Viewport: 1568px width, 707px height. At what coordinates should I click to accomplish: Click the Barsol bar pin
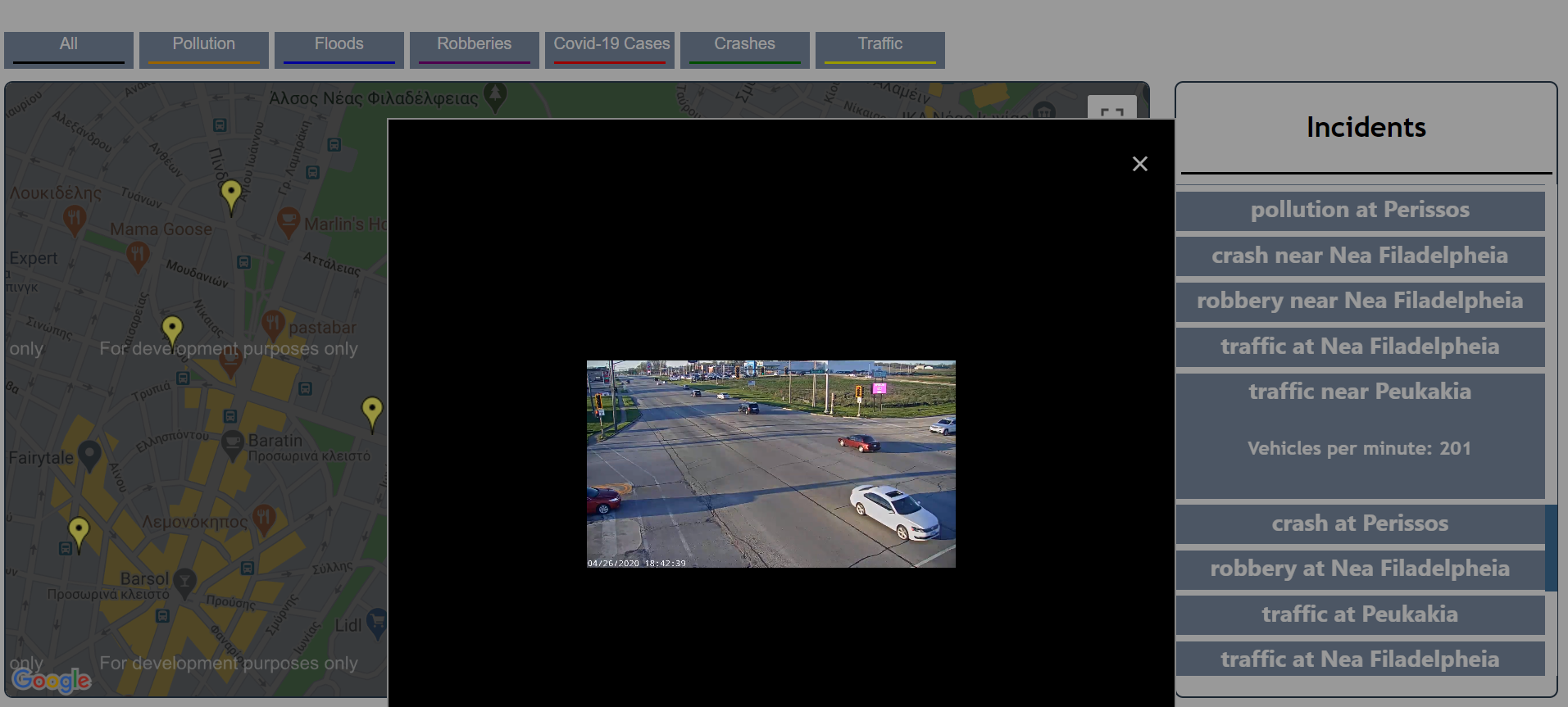(185, 582)
